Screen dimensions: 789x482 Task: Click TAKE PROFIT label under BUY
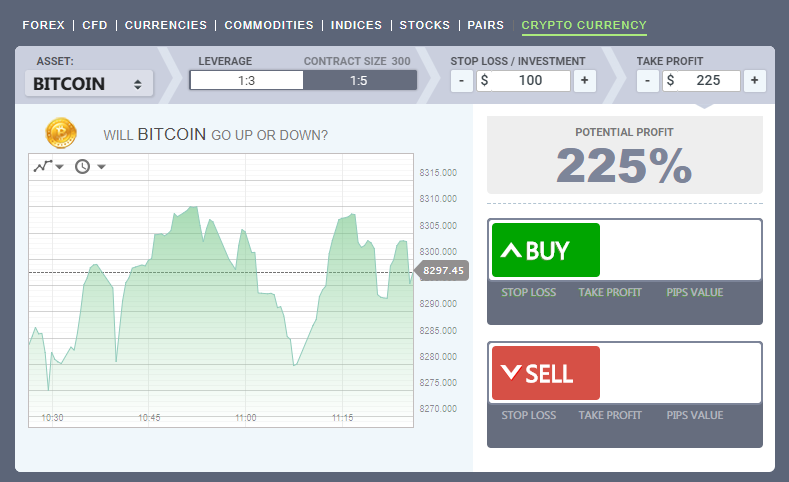click(610, 292)
